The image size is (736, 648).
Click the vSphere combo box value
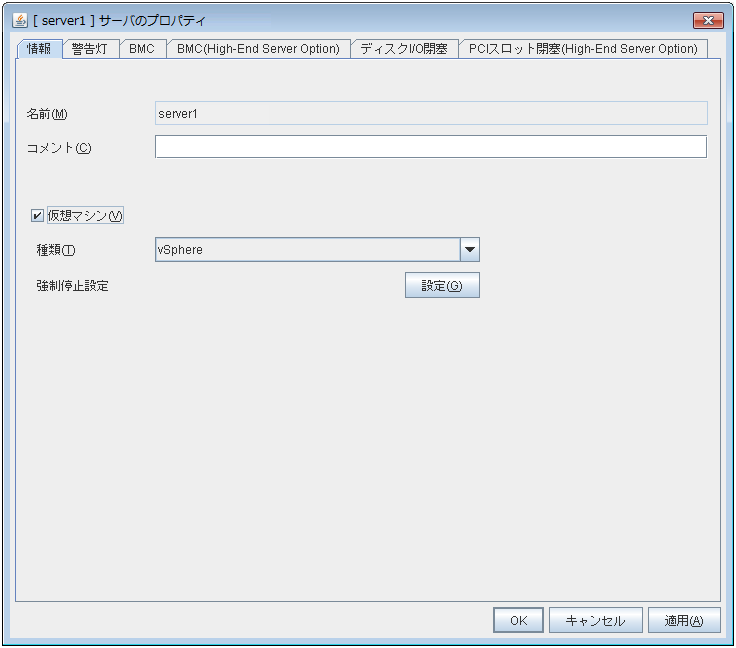click(306, 250)
